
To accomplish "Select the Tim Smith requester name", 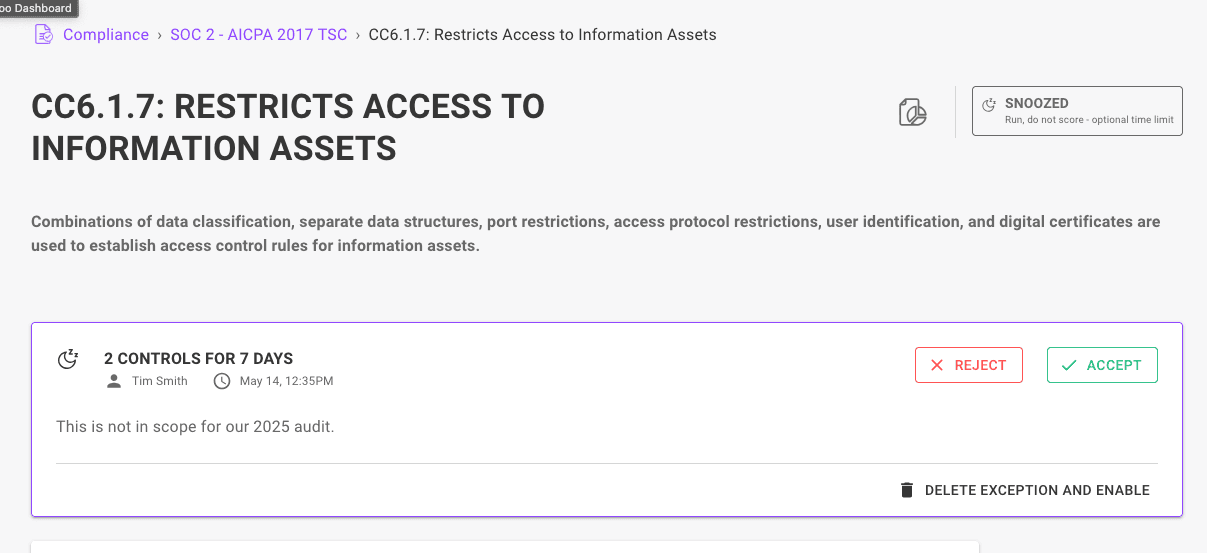I will click(x=160, y=381).
